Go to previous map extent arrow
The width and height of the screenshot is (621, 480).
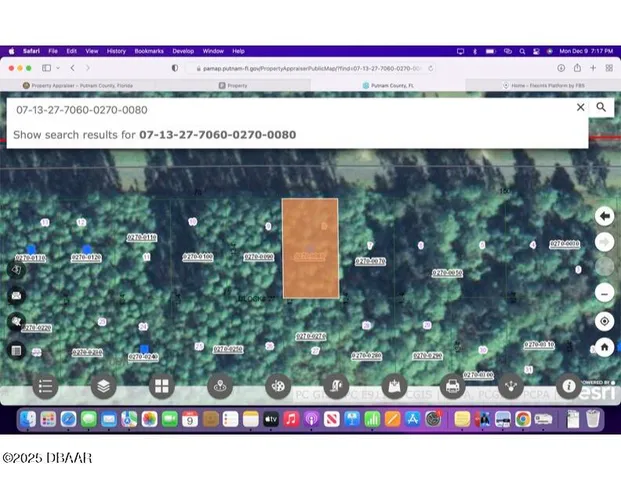point(604,216)
